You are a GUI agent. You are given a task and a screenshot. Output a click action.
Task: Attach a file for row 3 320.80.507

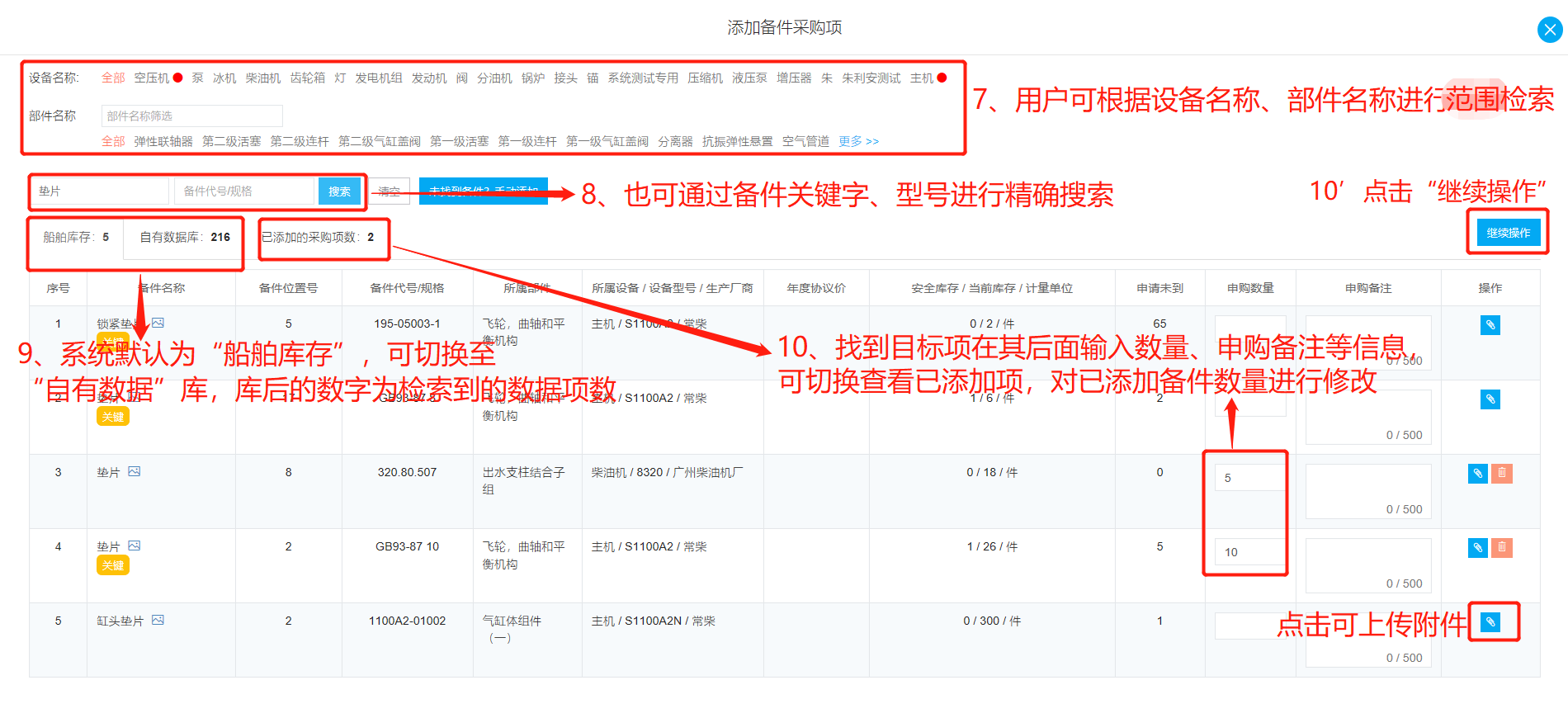click(x=1478, y=474)
